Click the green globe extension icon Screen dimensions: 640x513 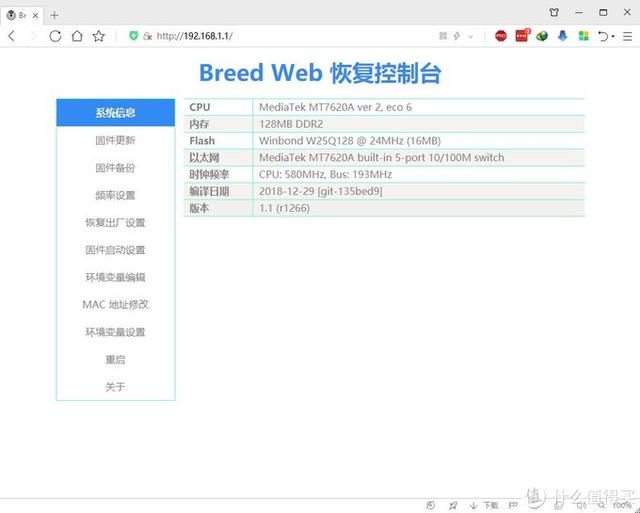542,36
